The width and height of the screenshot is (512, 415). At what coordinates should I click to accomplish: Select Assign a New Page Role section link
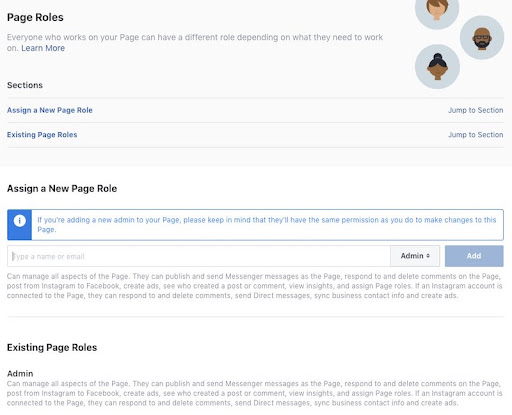point(50,110)
